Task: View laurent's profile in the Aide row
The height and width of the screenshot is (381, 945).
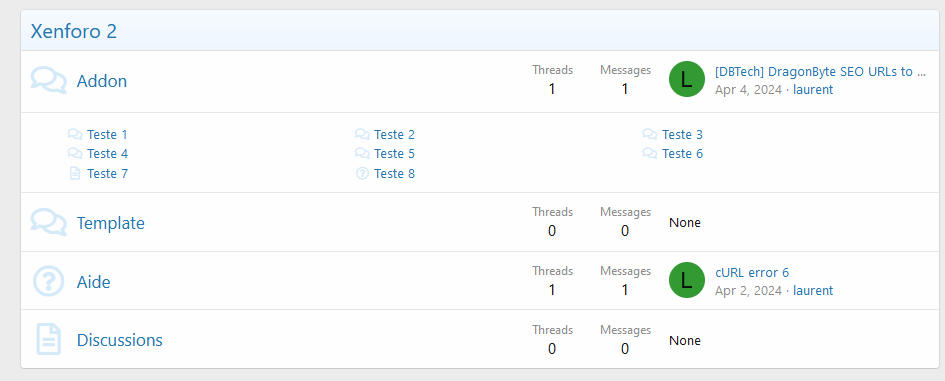Action: [x=813, y=291]
